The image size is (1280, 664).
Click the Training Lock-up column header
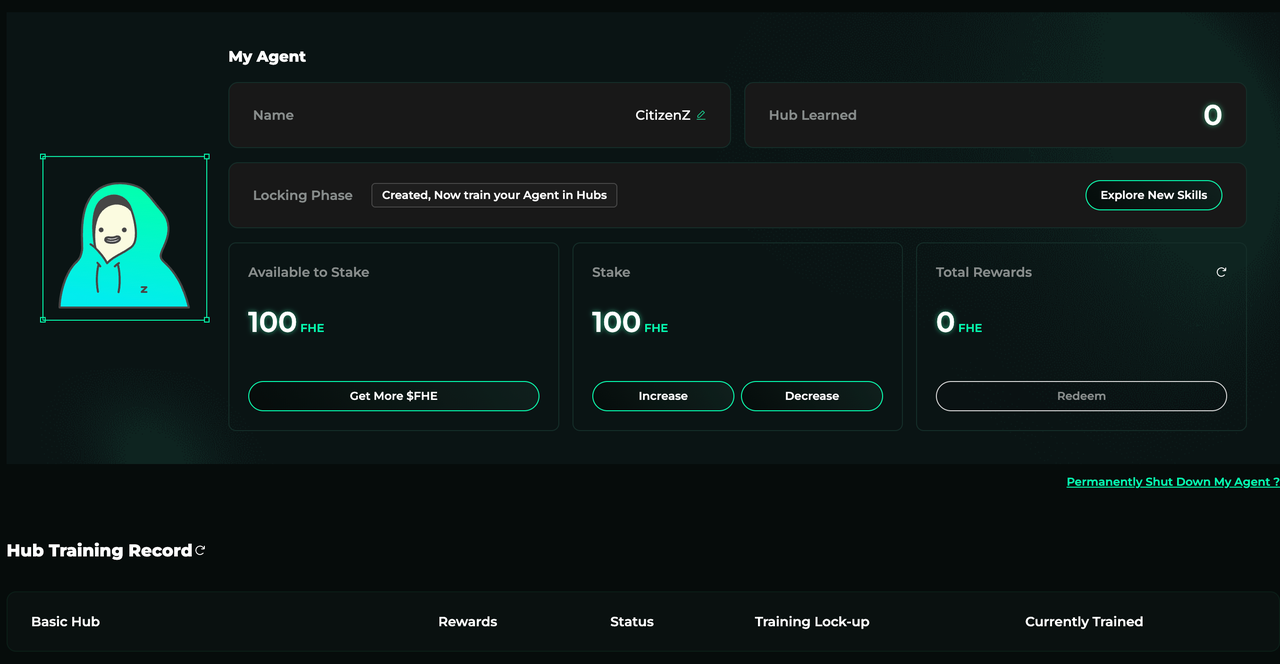(x=811, y=621)
